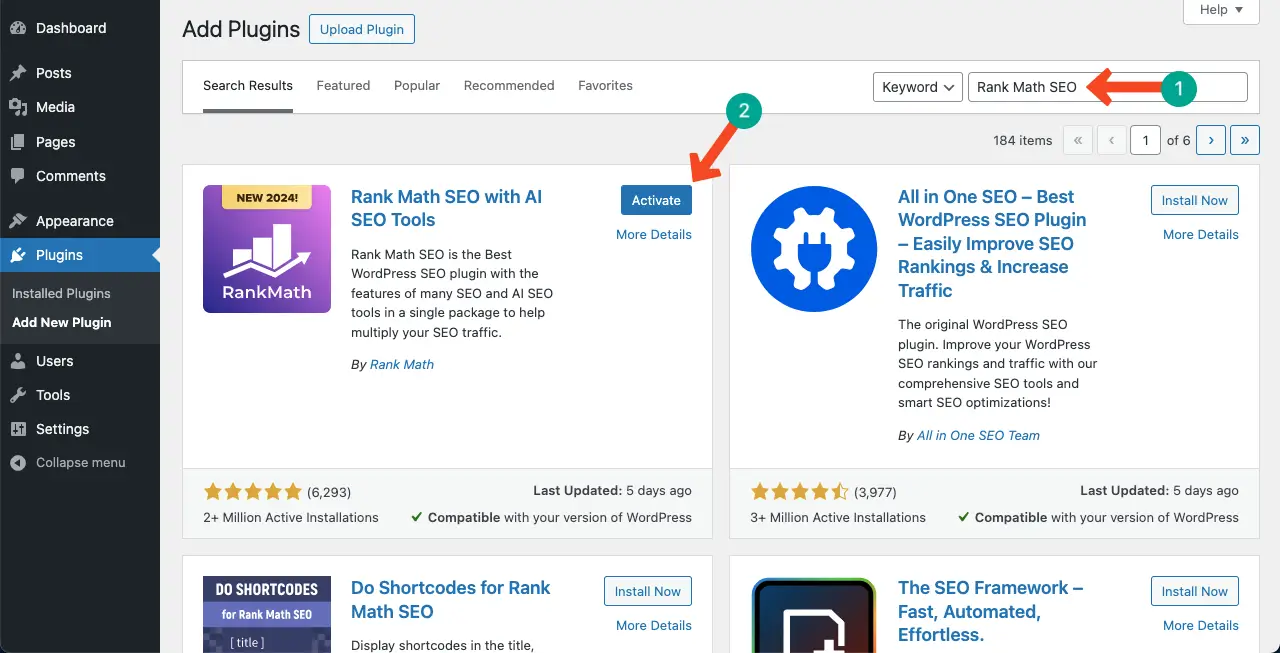Open the RankMath plugin logo thumbnail
Viewport: 1280px width, 653px height.
click(x=267, y=249)
